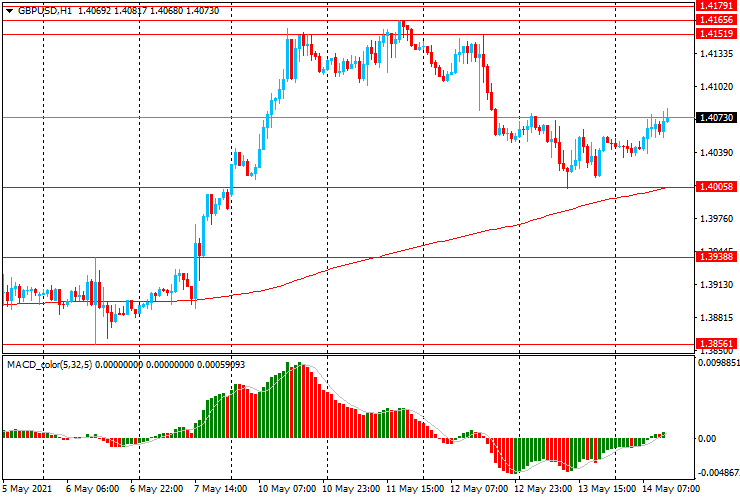Image resolution: width=740 pixels, height=500 pixels.
Task: Click the chart menu triangle beside GBPUSD,H1
Action: click(9, 11)
